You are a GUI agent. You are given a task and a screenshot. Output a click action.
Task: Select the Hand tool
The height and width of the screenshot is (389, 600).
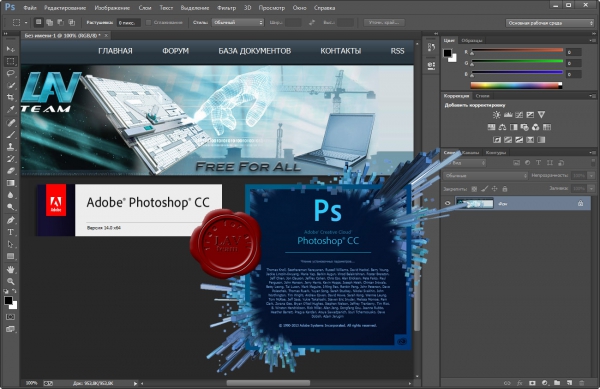coord(10,270)
